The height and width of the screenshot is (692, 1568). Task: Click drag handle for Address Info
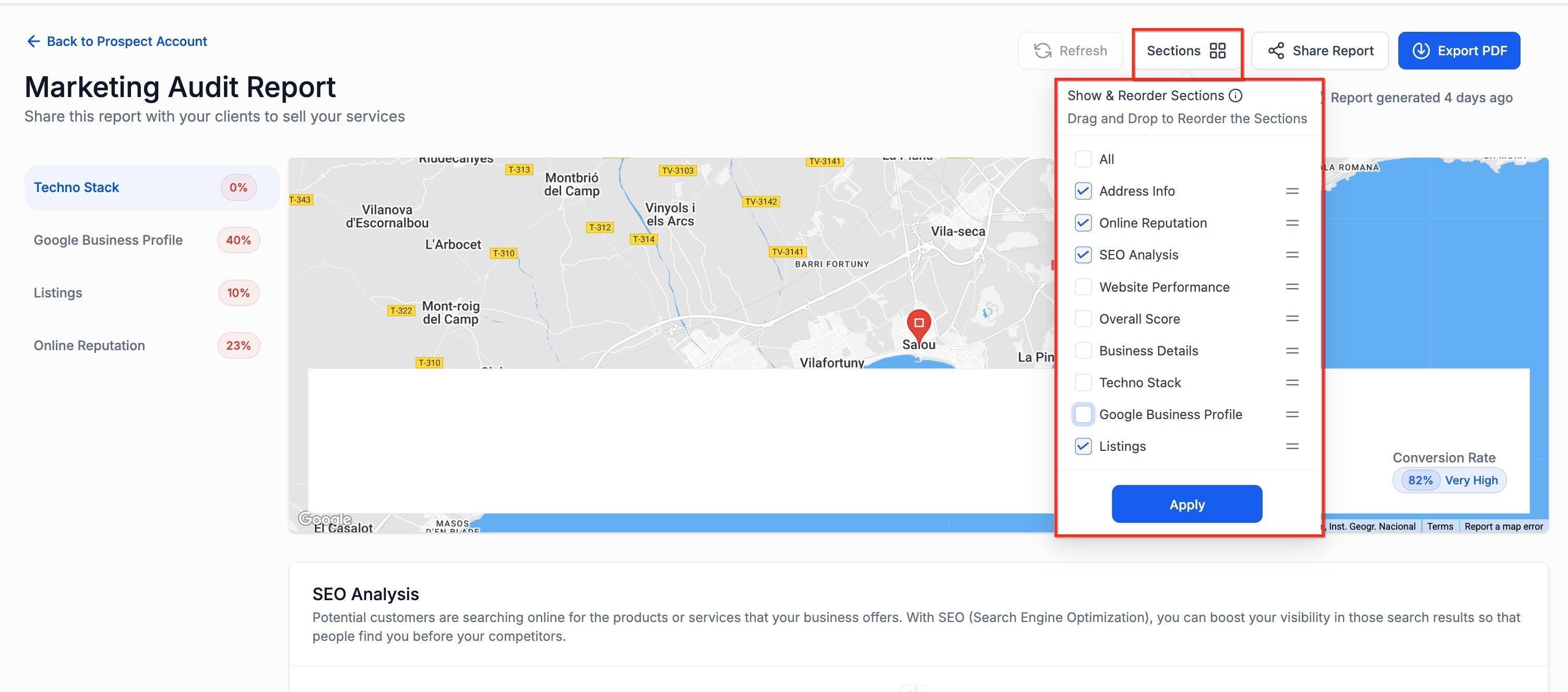(1292, 191)
